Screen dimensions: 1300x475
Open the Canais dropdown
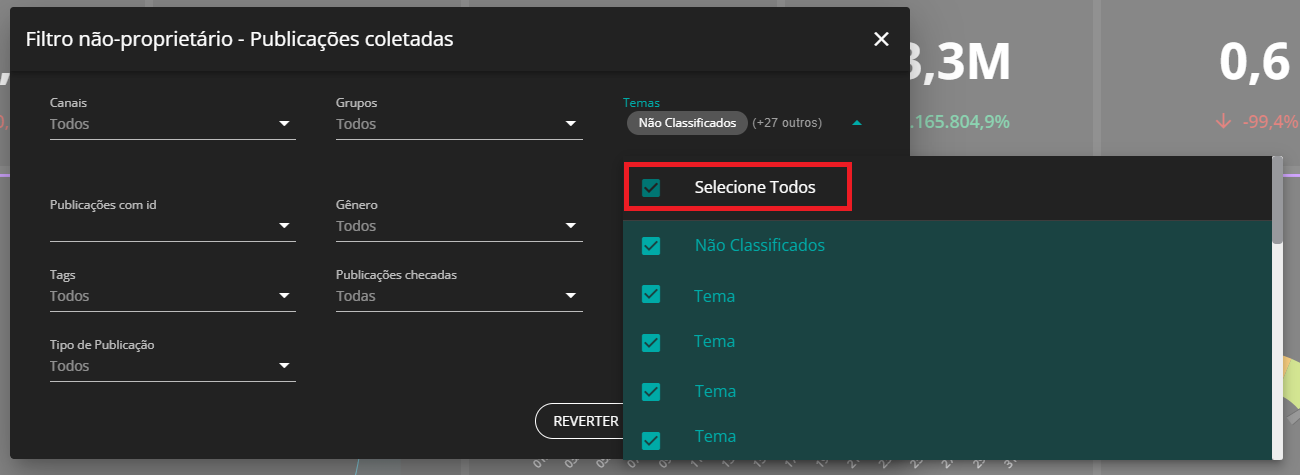173,124
